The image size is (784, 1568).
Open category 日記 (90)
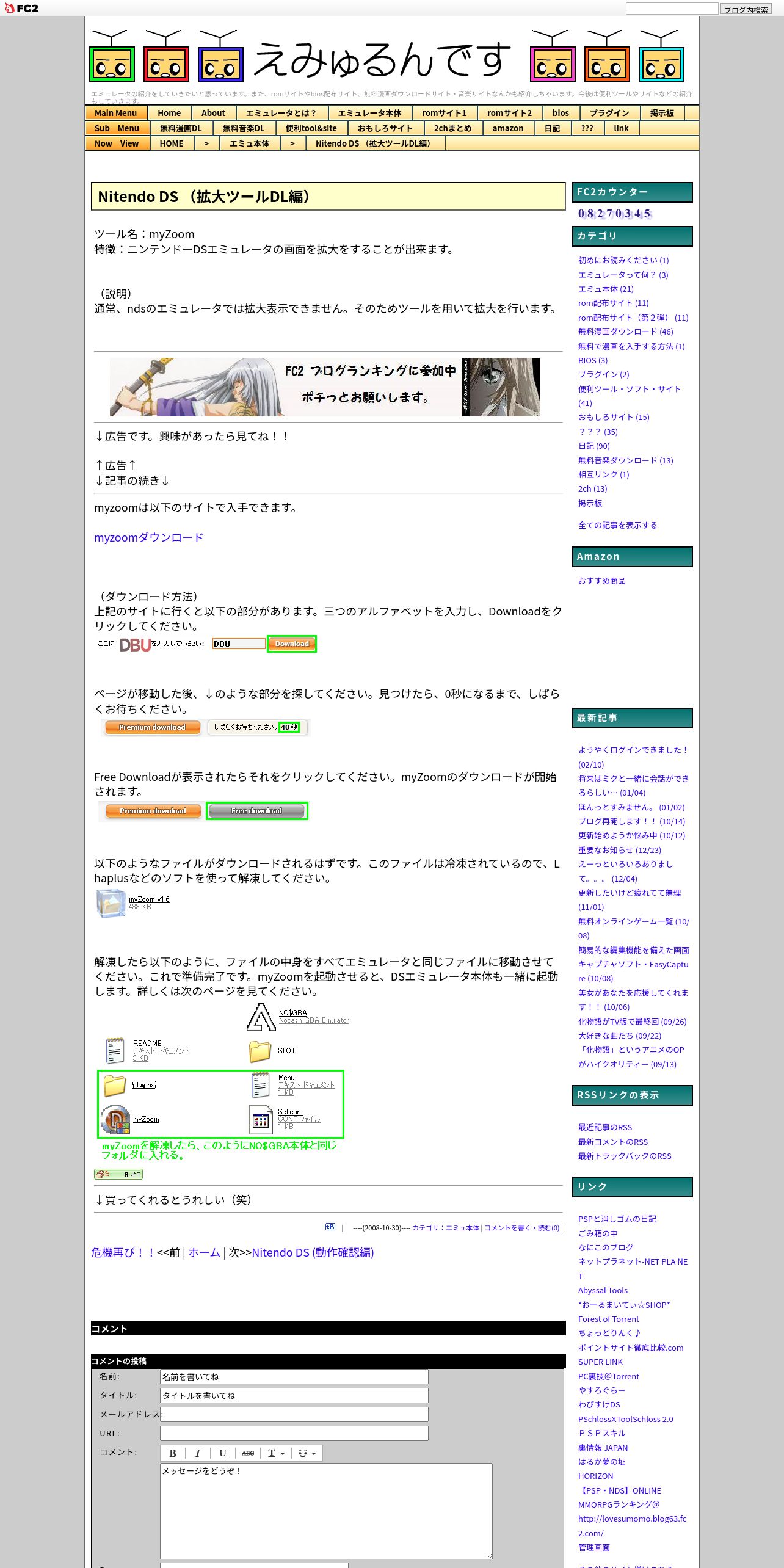[594, 446]
